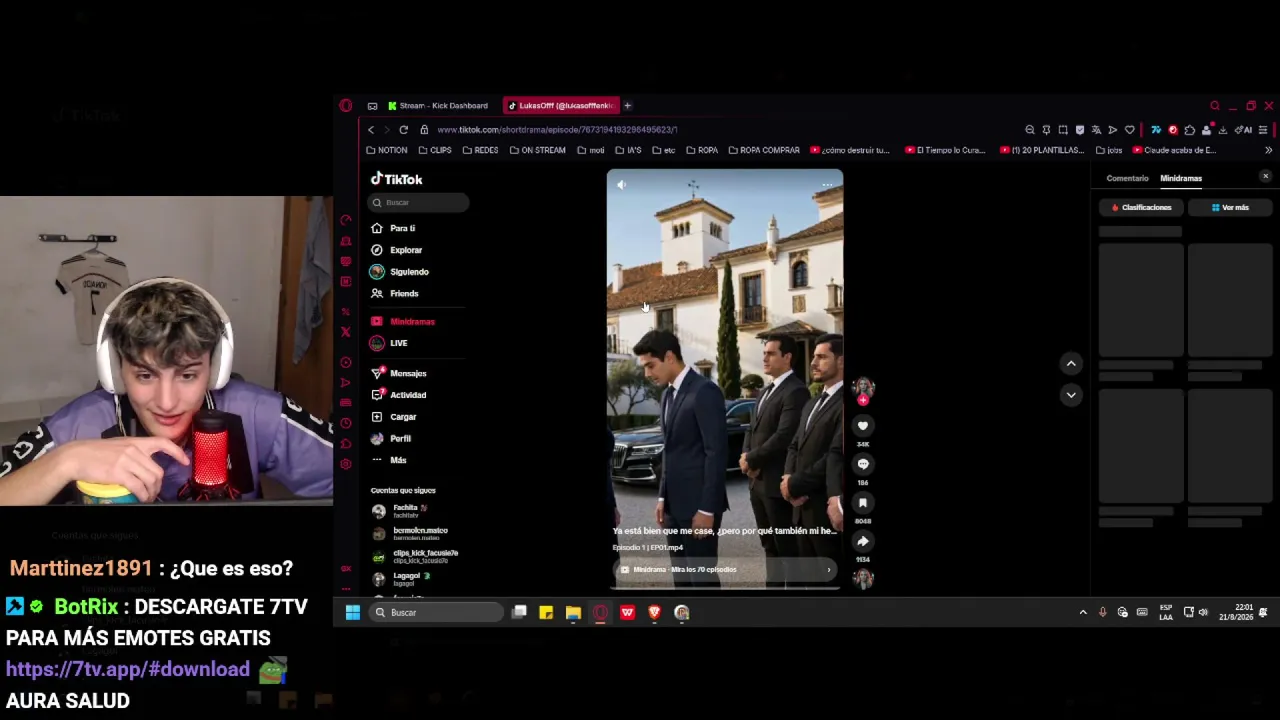This screenshot has height=720, width=1280.
Task: Open Actividad notifications in the sidebar
Action: [x=399, y=395]
